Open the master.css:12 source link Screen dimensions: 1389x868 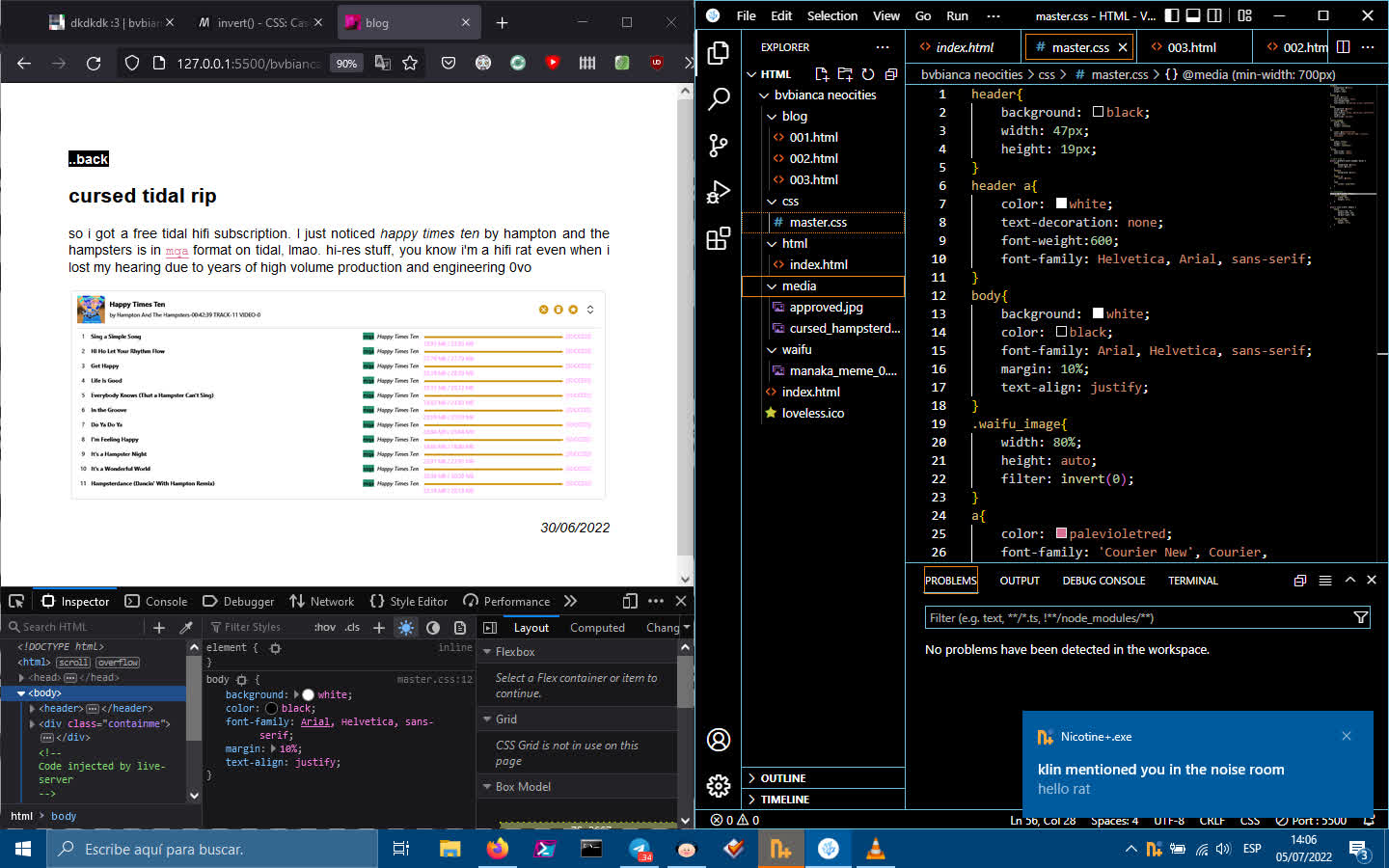pyautogui.click(x=434, y=679)
